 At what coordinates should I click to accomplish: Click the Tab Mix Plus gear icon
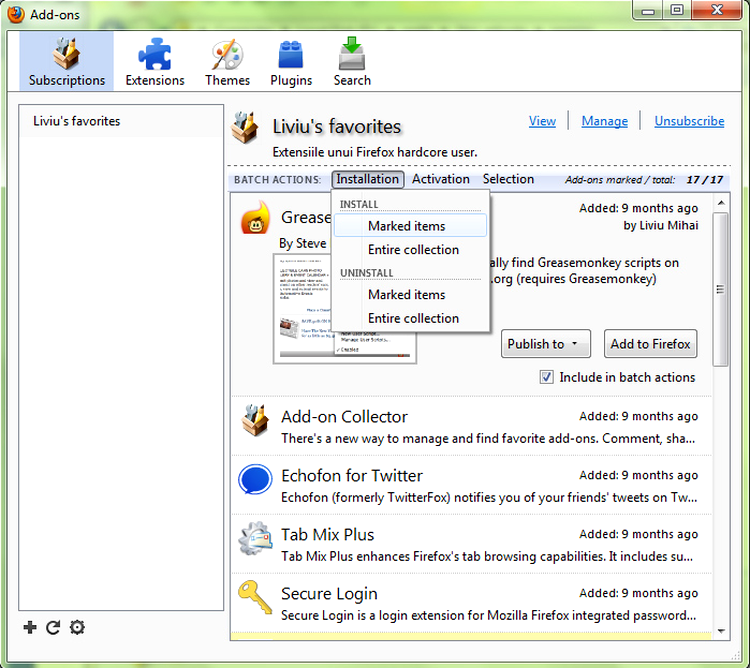255,538
